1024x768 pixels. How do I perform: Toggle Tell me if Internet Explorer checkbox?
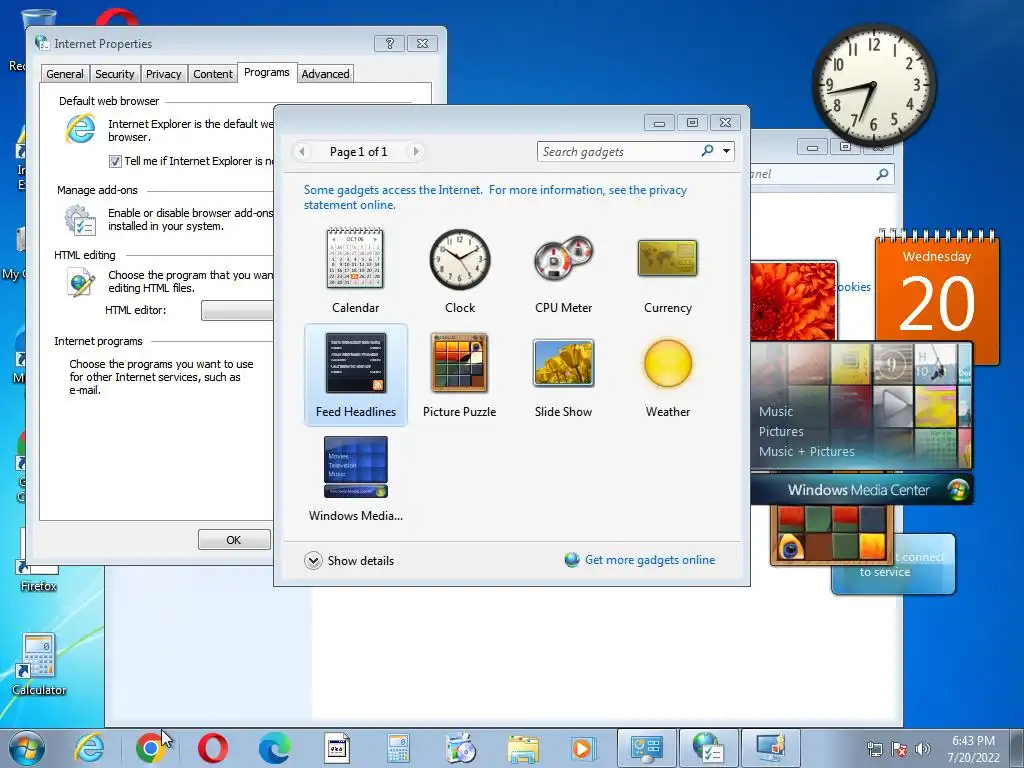coord(115,161)
